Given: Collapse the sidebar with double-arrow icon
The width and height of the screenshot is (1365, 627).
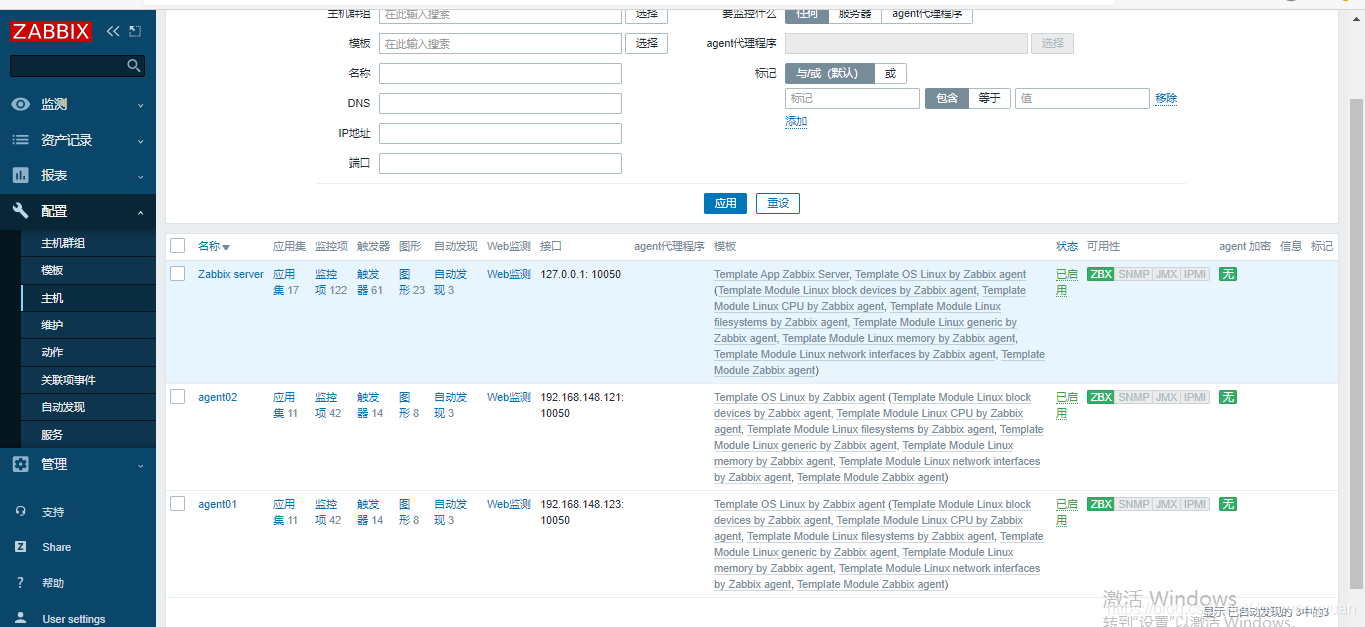Looking at the screenshot, I should 113,31.
